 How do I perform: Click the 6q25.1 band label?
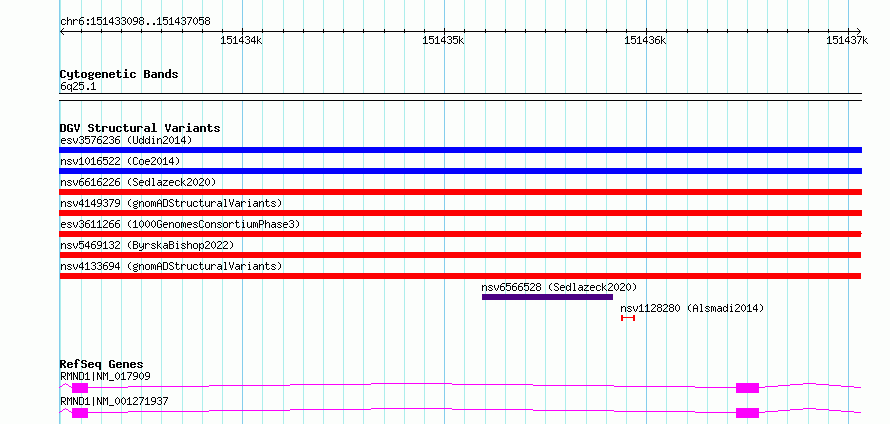[78, 86]
